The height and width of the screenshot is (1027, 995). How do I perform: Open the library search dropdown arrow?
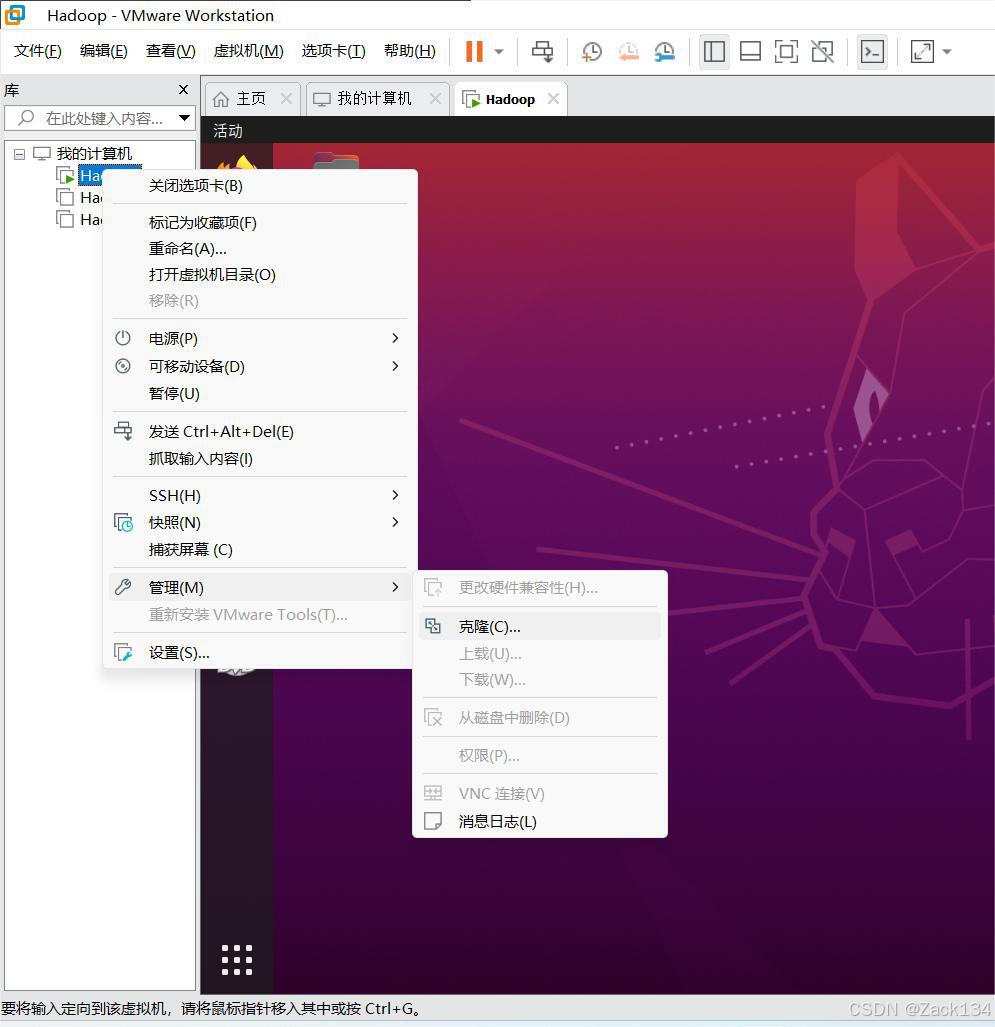[185, 119]
